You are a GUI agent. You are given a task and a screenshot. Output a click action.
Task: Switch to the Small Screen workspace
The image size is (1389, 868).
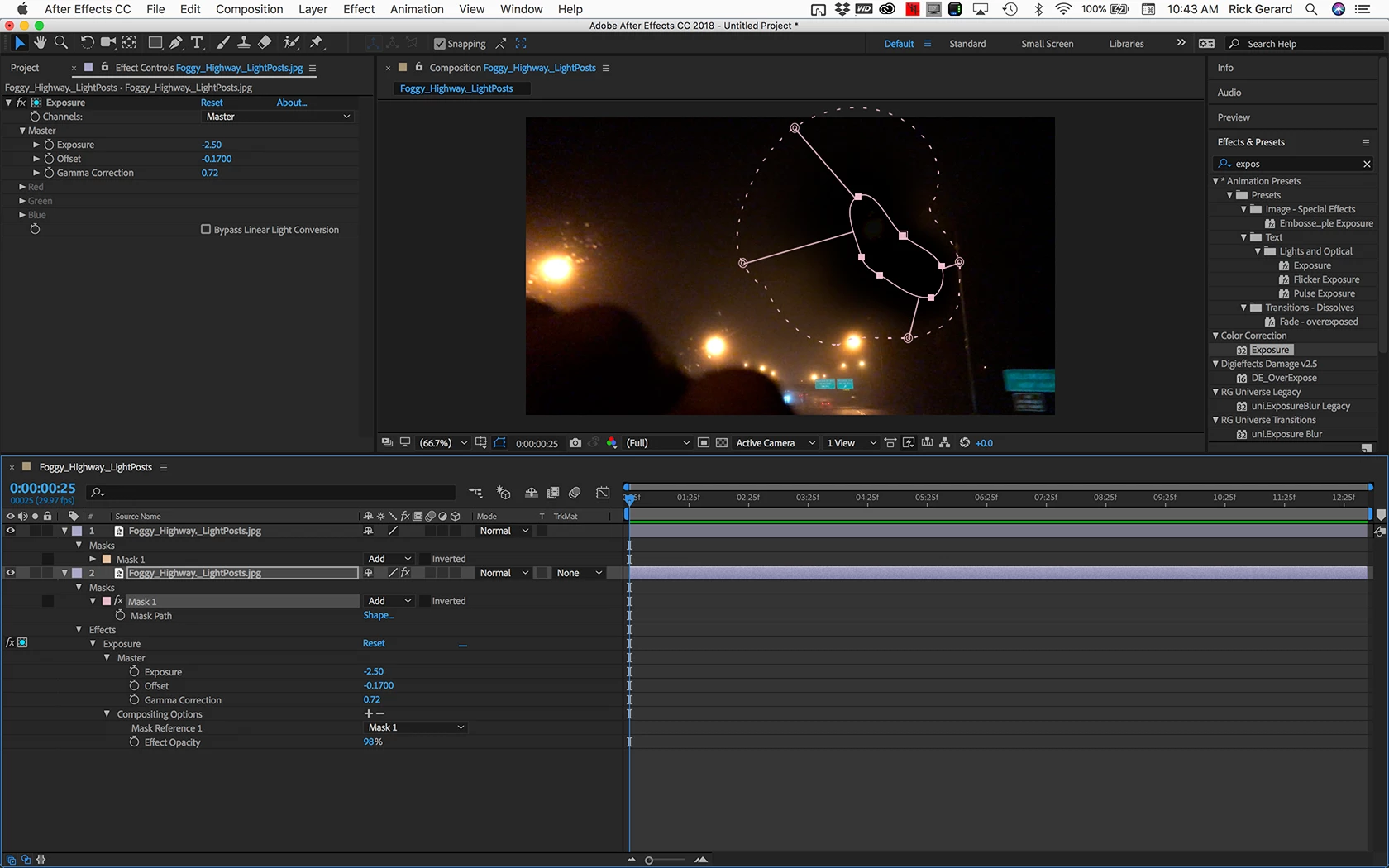click(x=1047, y=44)
